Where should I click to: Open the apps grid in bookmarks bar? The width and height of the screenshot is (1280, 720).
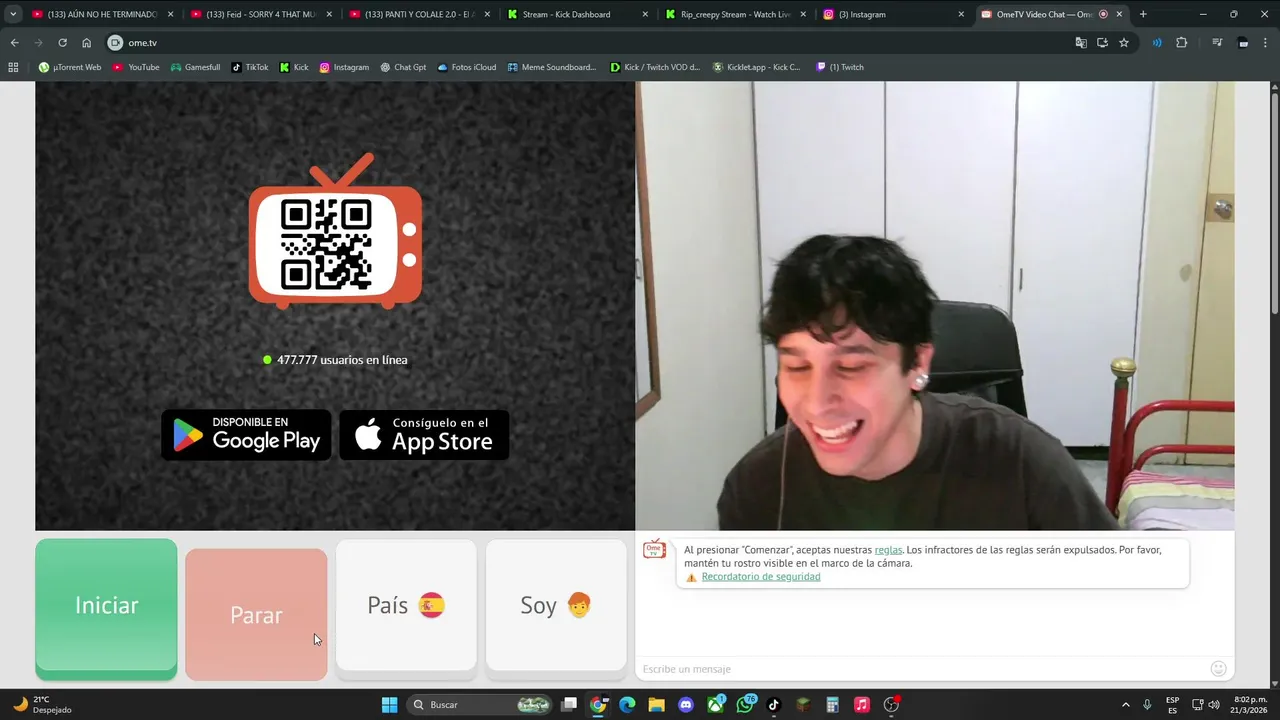click(13, 67)
